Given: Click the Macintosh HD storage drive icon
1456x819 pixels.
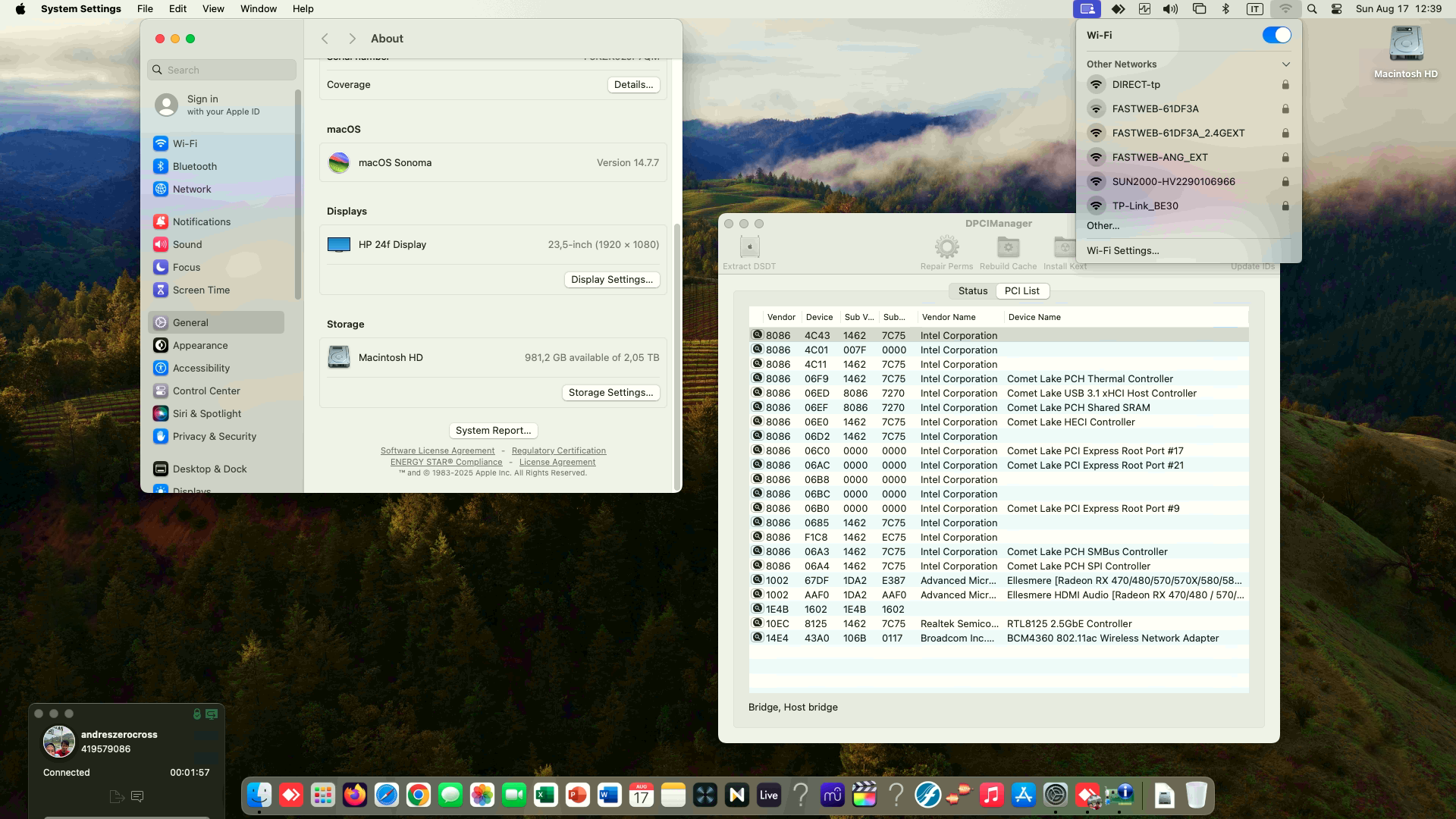Looking at the screenshot, I should [x=339, y=357].
